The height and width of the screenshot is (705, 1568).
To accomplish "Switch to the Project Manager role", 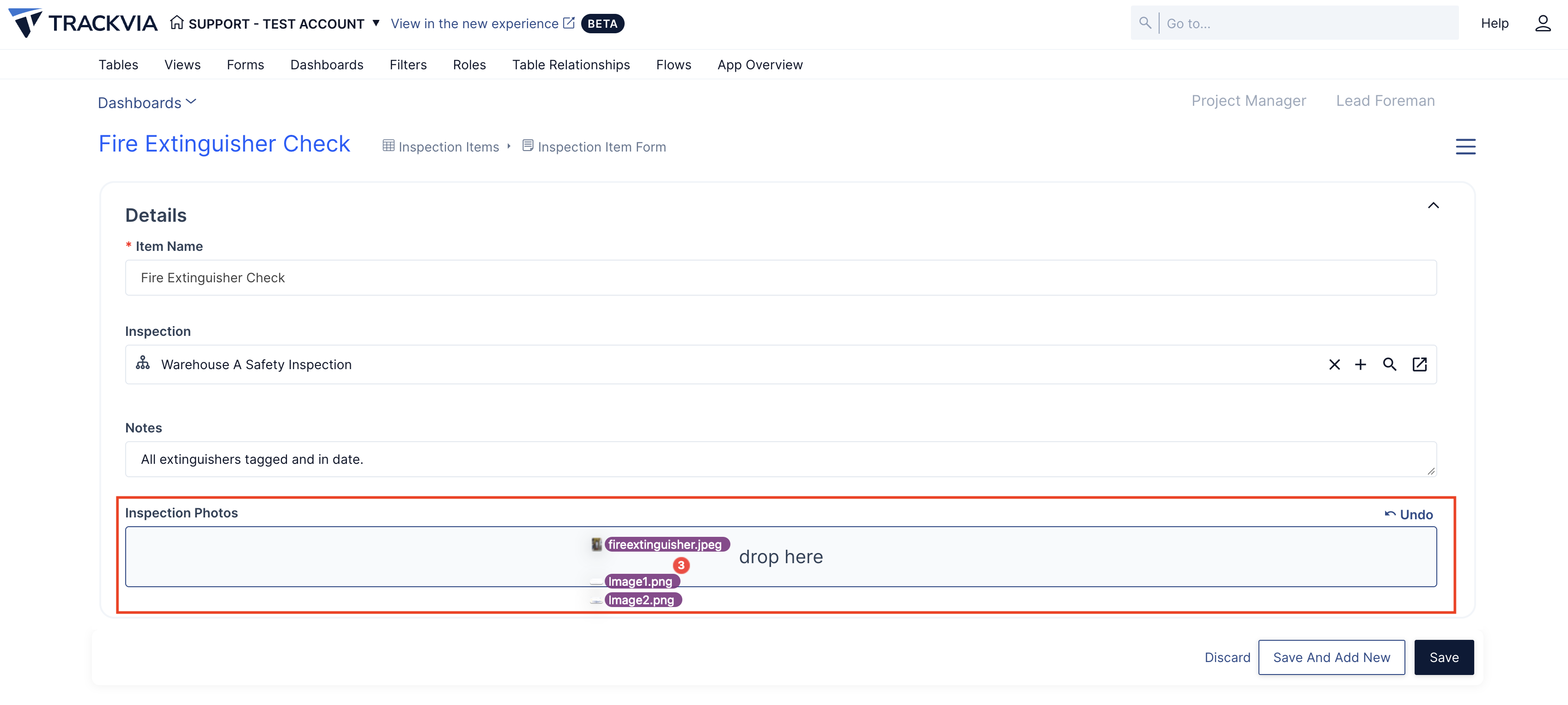I will [1248, 100].
